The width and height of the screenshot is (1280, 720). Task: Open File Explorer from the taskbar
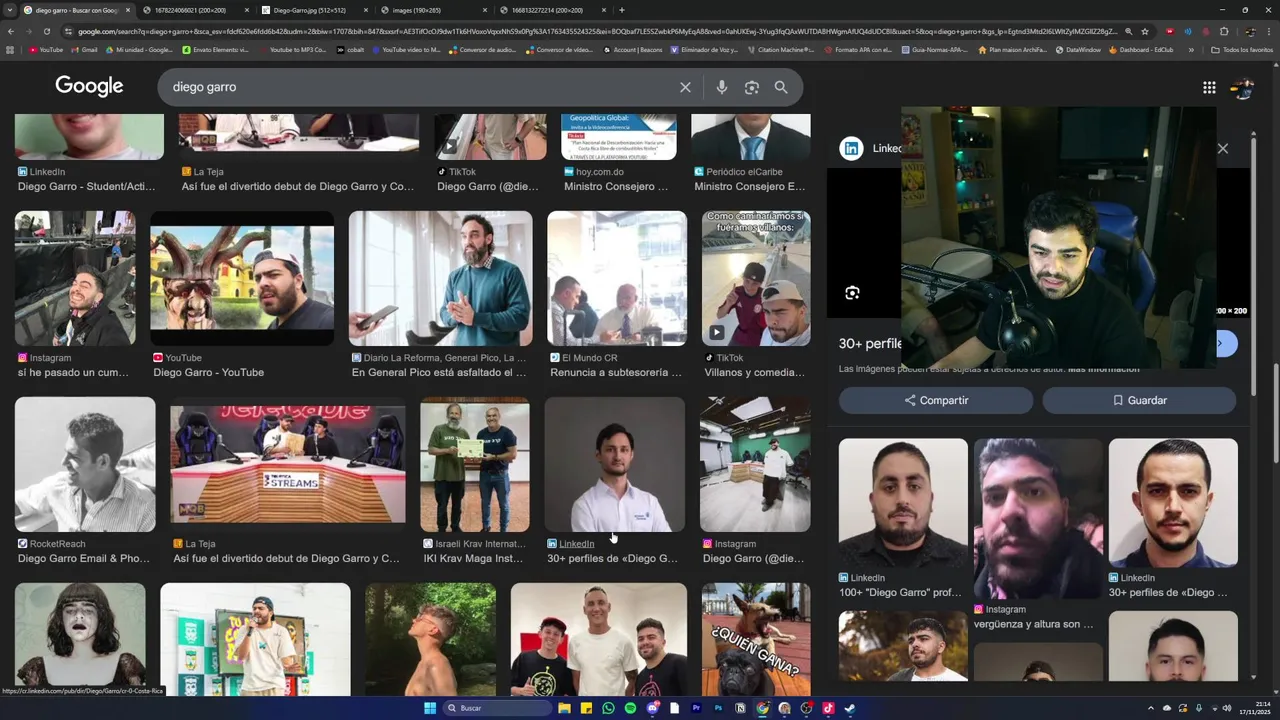pos(564,708)
